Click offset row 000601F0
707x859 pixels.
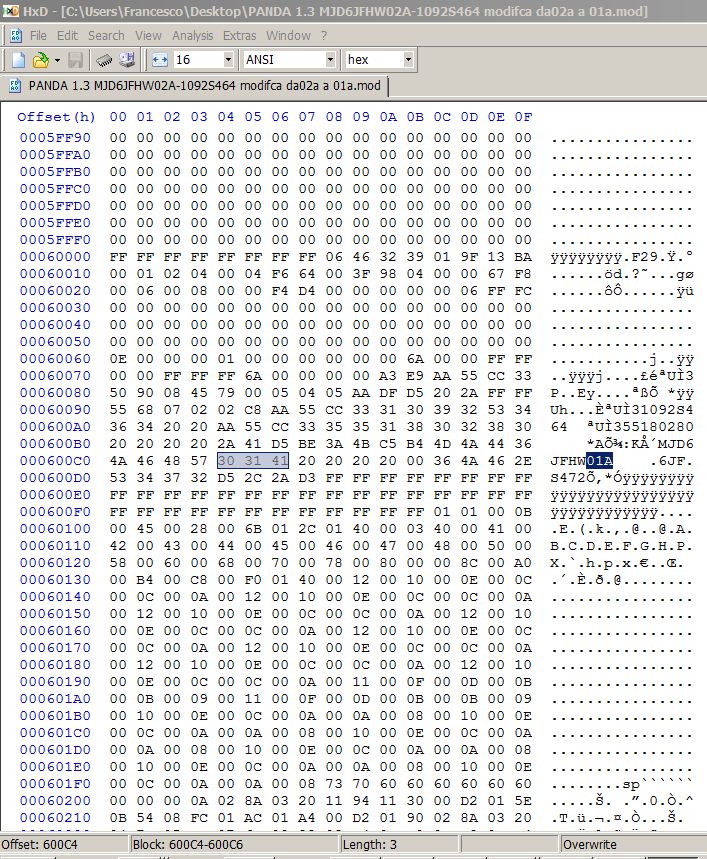pyautogui.click(x=55, y=783)
